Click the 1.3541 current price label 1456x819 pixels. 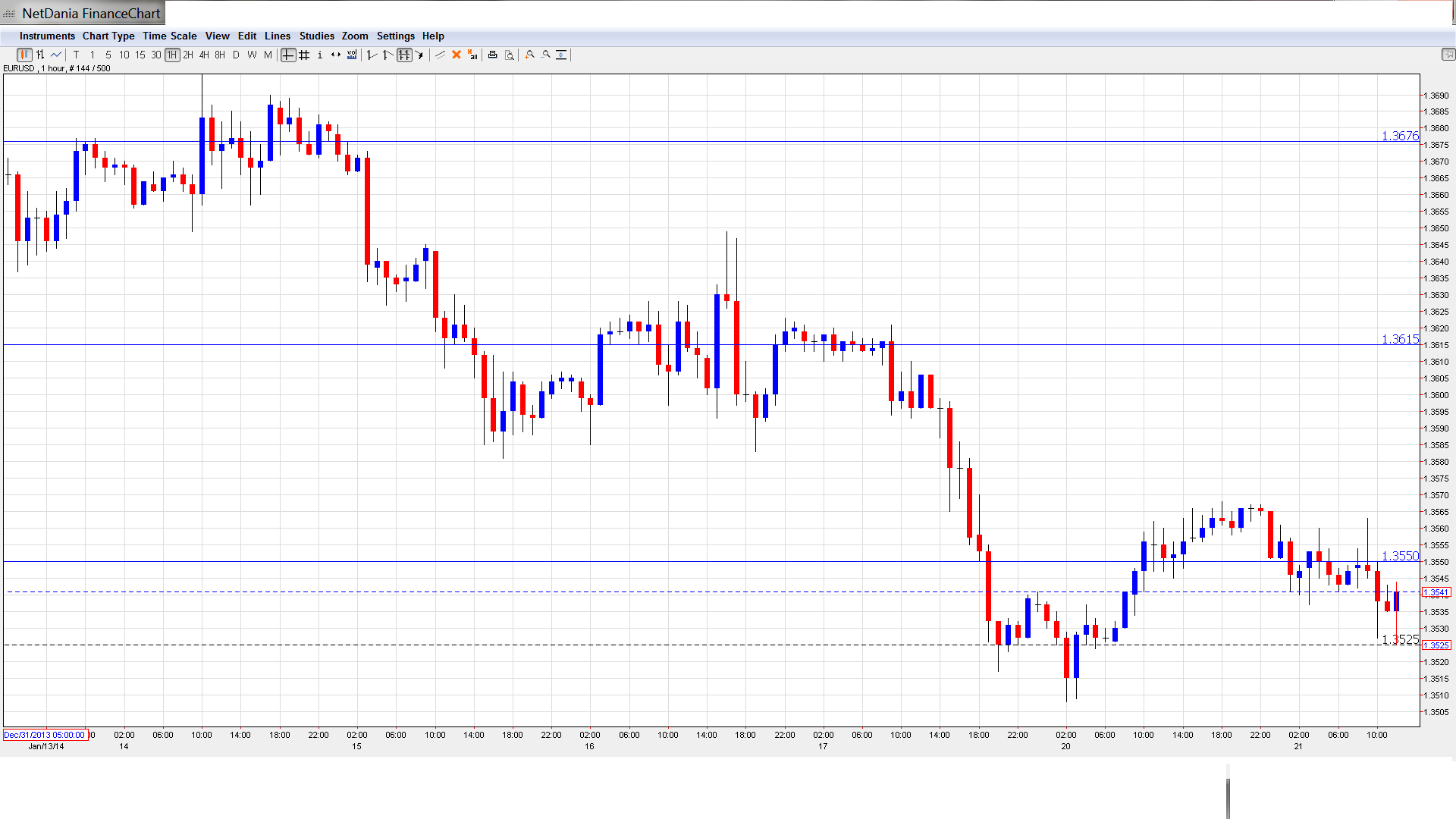[x=1436, y=592]
